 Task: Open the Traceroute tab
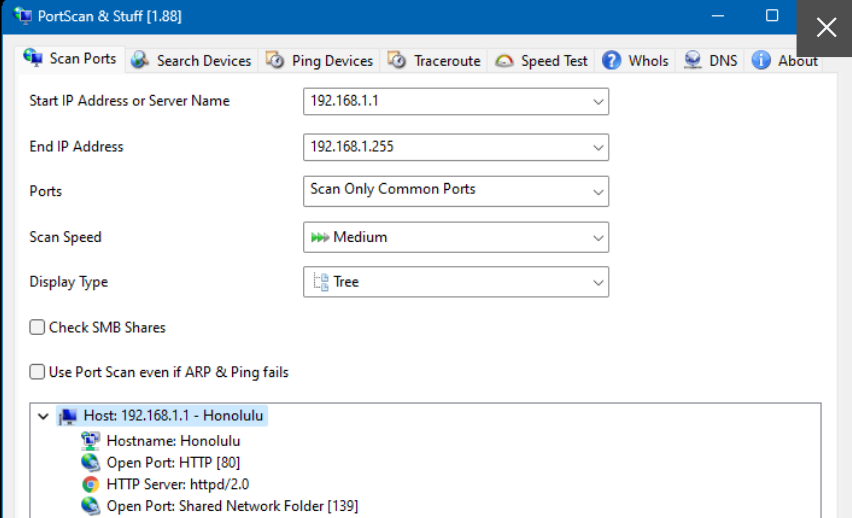click(446, 61)
